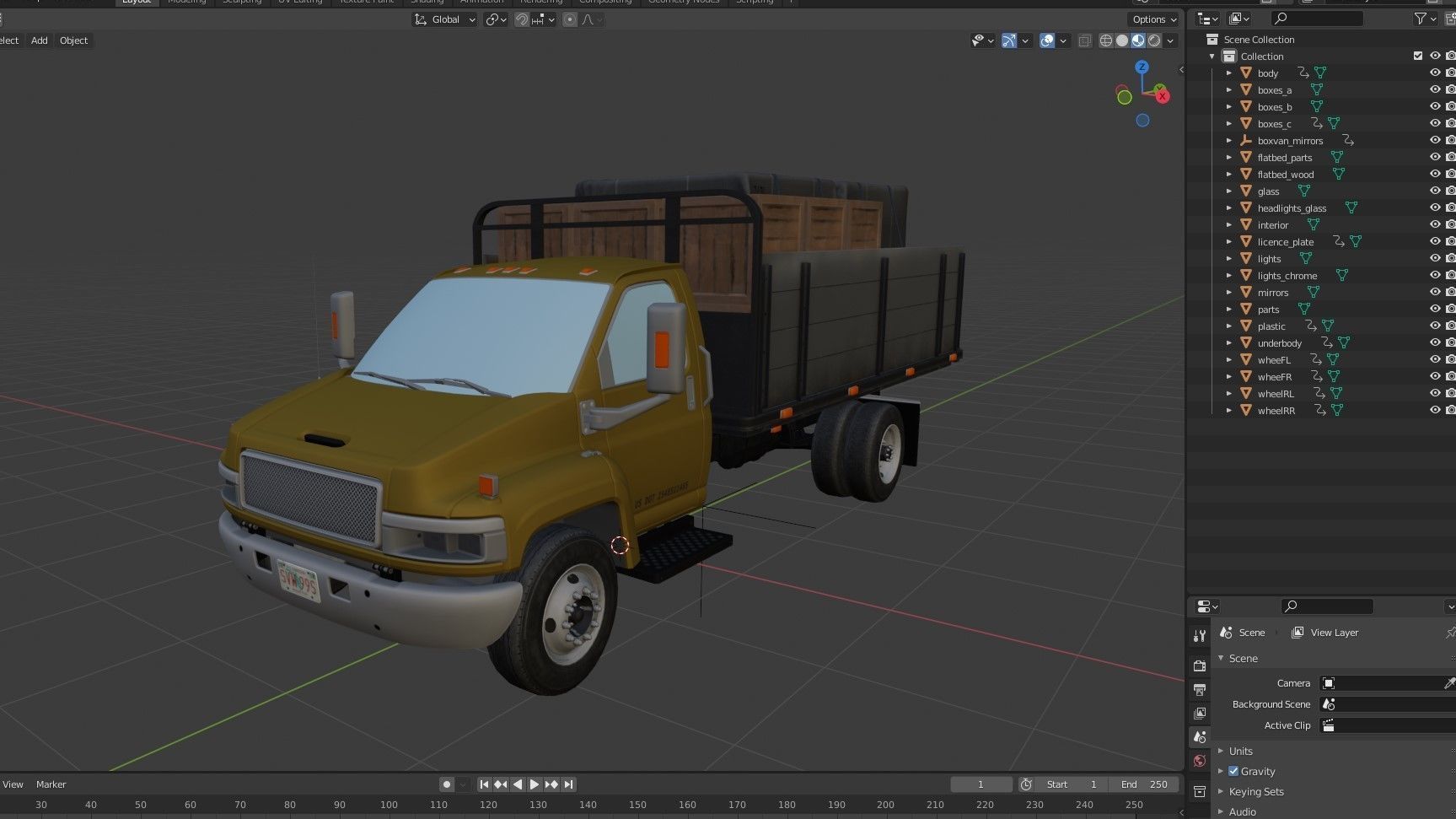Open pivot point dropdown
Image resolution: width=1456 pixels, height=819 pixels.
click(x=496, y=19)
